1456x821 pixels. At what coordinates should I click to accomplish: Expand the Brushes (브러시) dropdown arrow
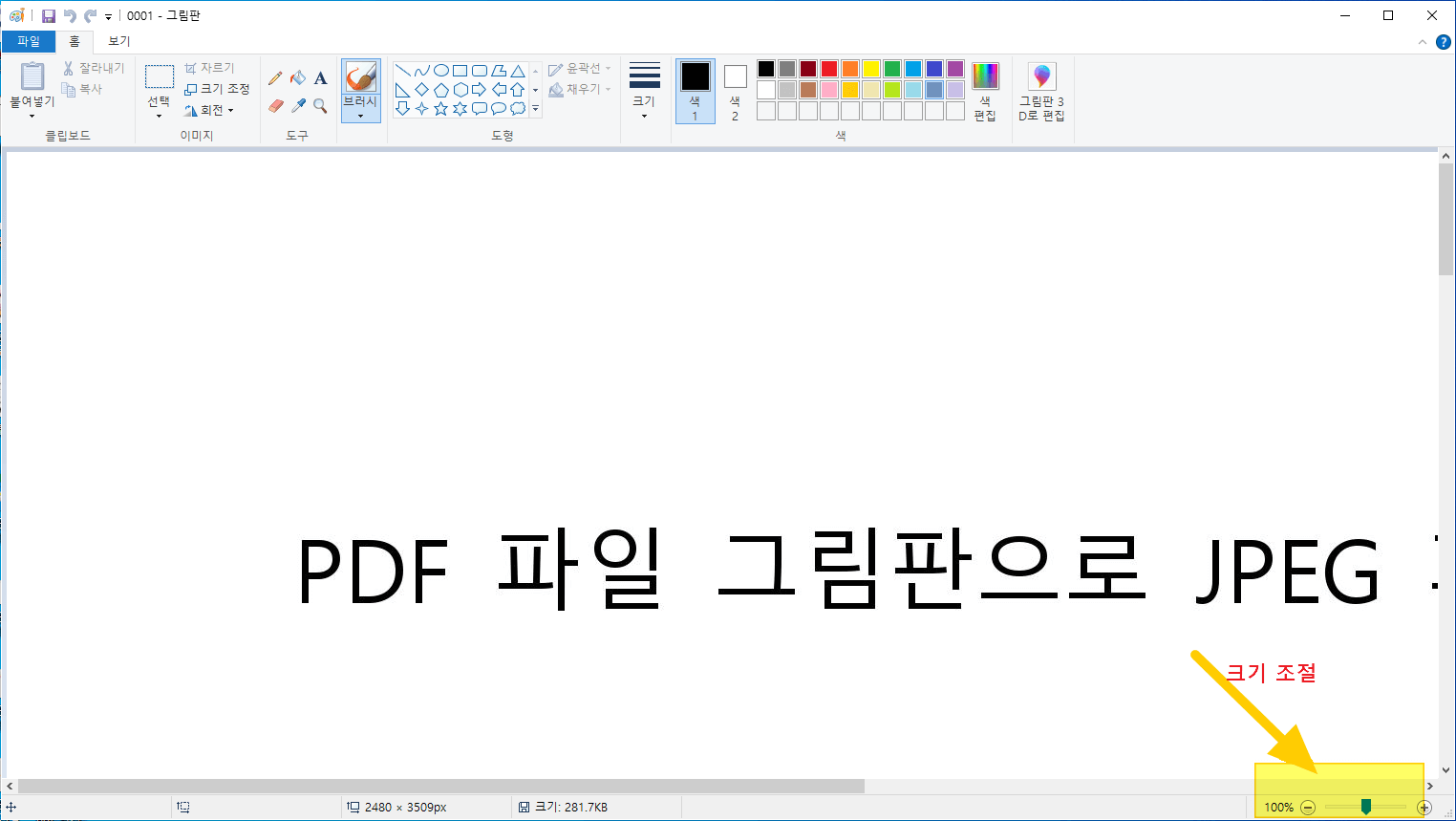coord(360,116)
